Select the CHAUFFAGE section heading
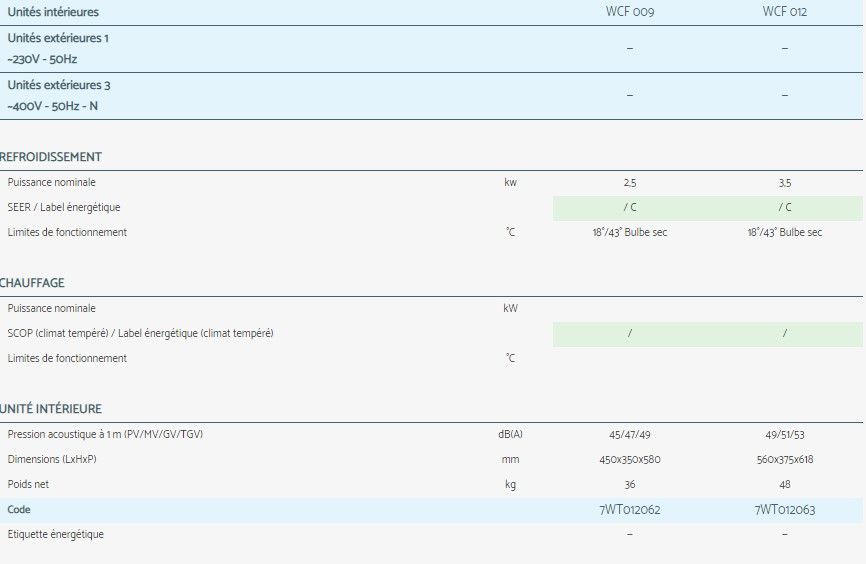The height and width of the screenshot is (564, 866). click(x=33, y=283)
